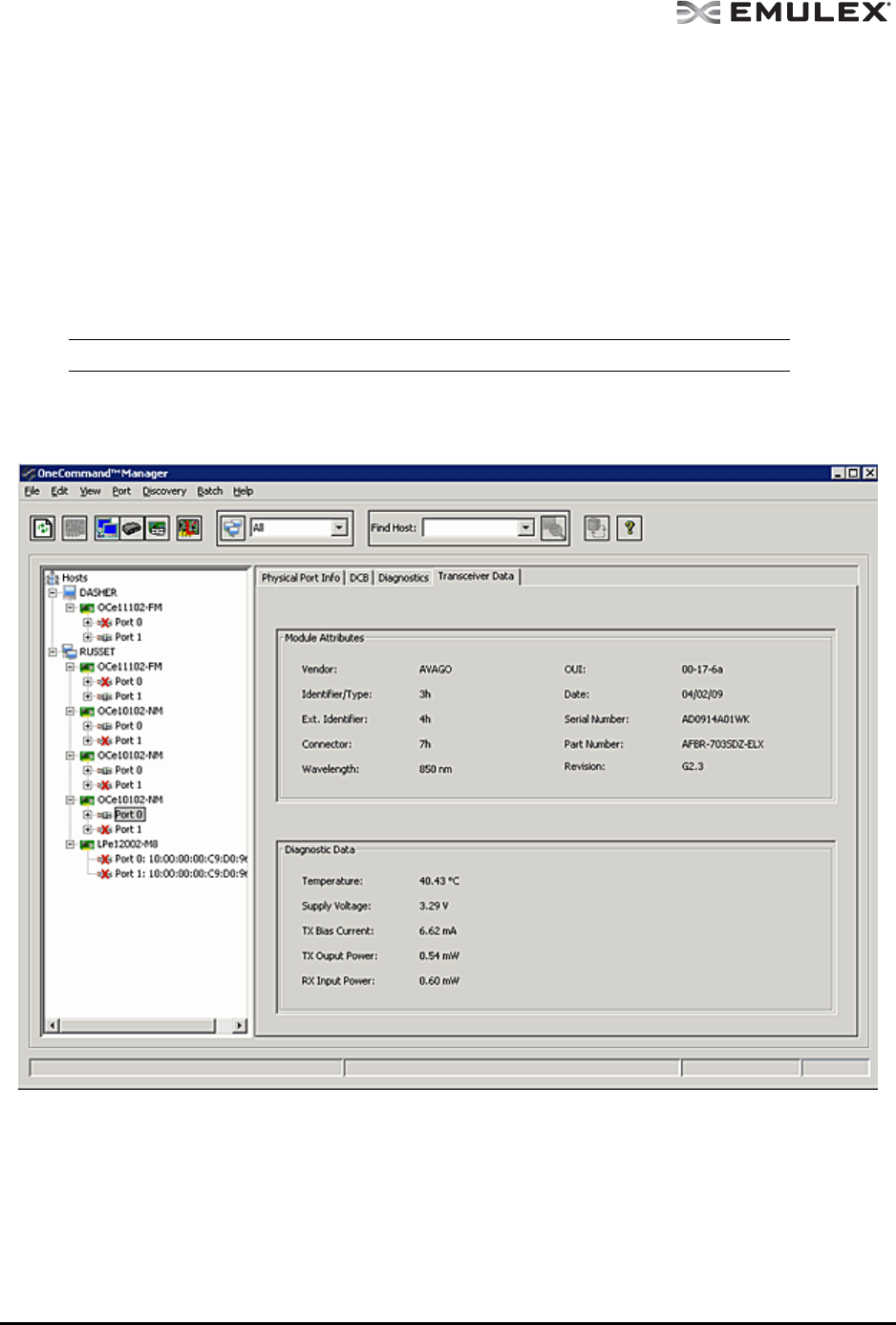Viewport: 896px width, 1325px height.
Task: Switch to Physical Port Info tab
Action: (x=301, y=578)
